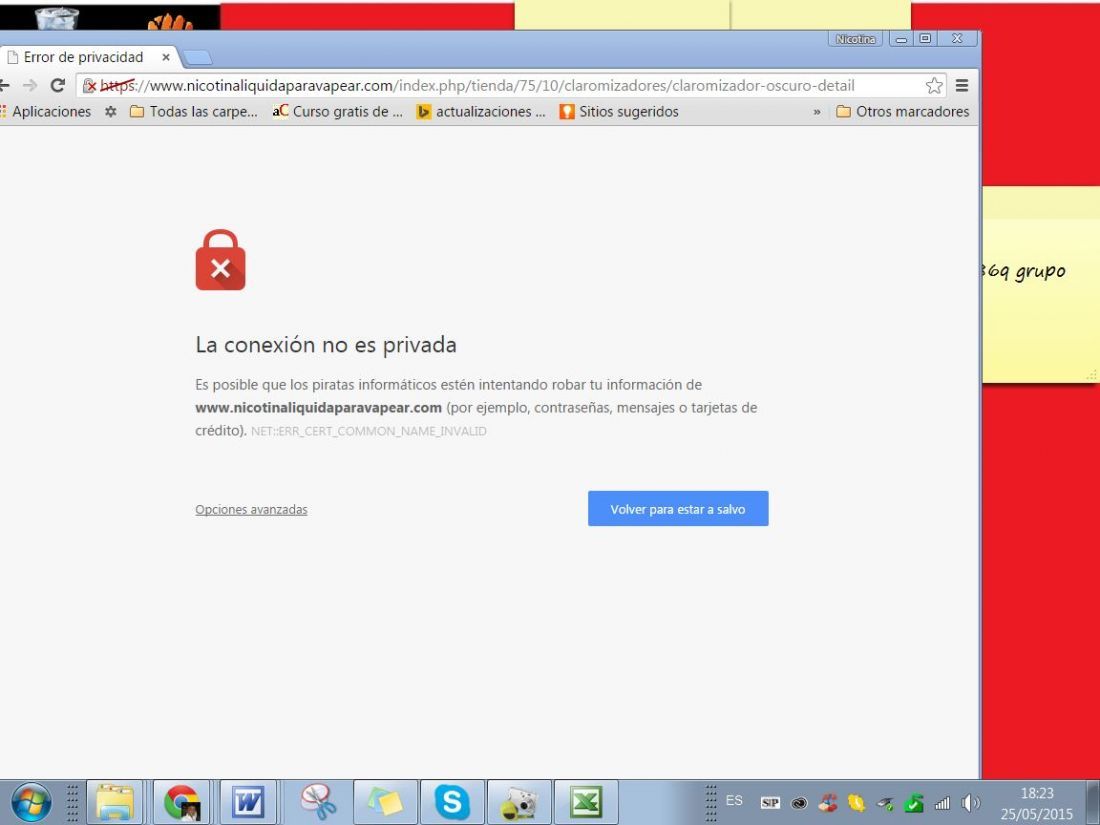Image resolution: width=1100 pixels, height=825 pixels.
Task: Open the Nicotina profile switcher button
Action: (x=855, y=39)
